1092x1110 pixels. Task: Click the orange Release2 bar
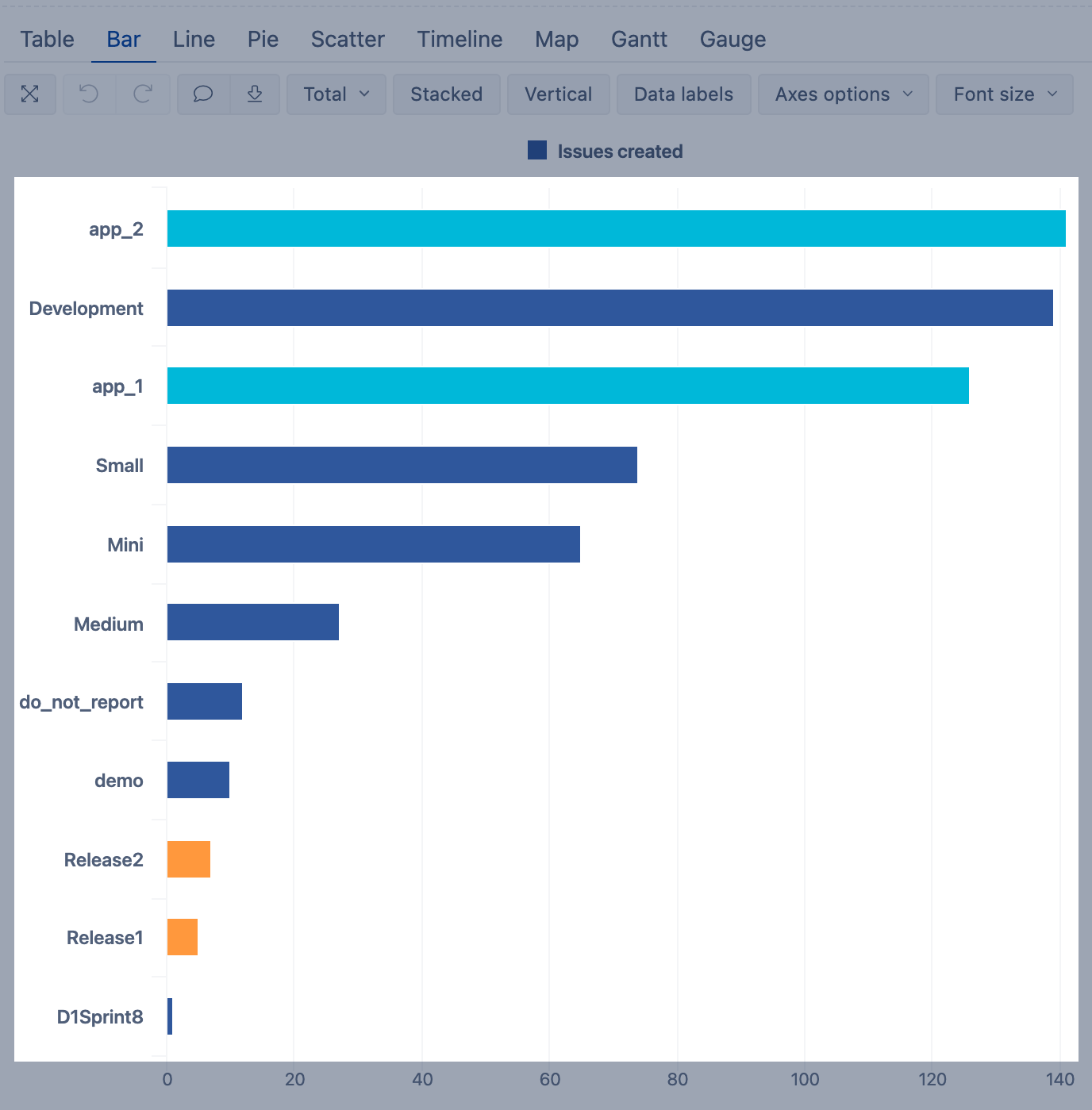pyautogui.click(x=189, y=859)
